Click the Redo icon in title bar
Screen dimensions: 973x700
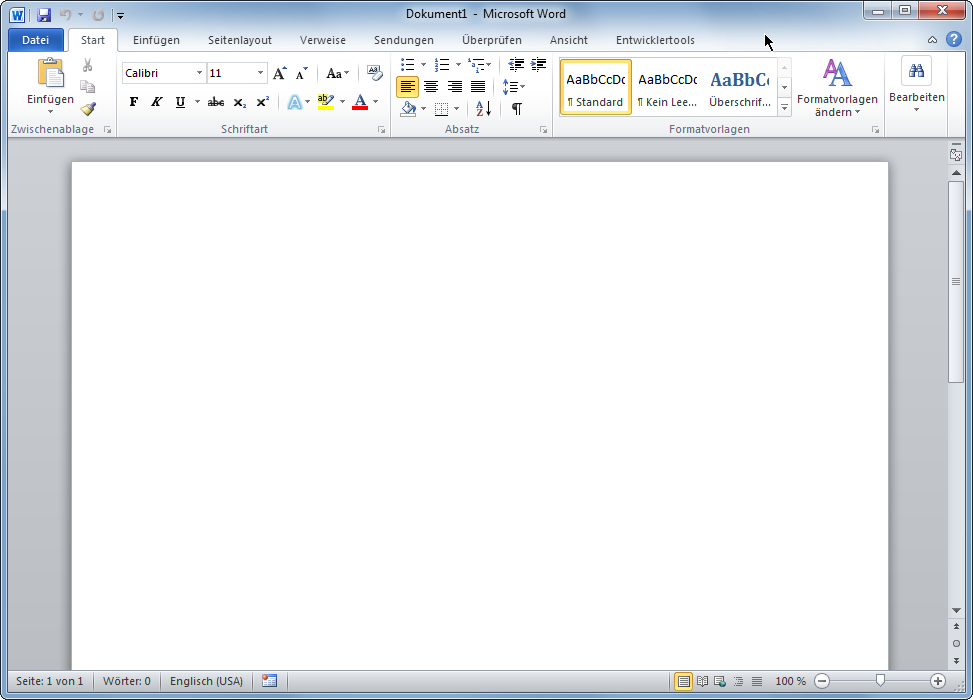[98, 14]
